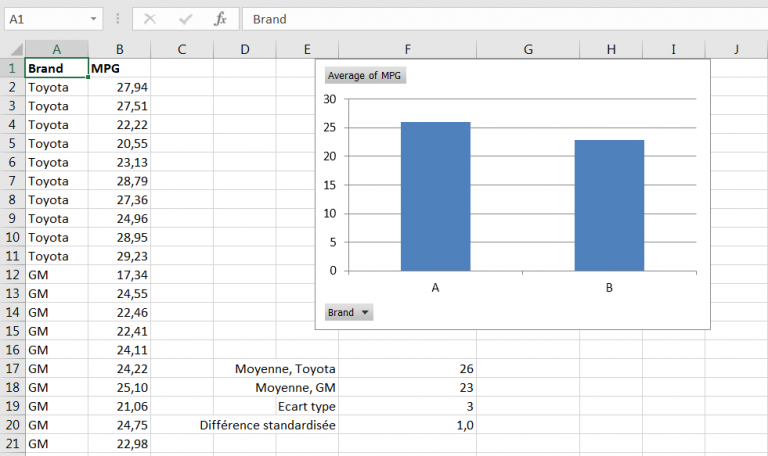
Task: Select the cell with value 24,75
Action: click(120, 425)
